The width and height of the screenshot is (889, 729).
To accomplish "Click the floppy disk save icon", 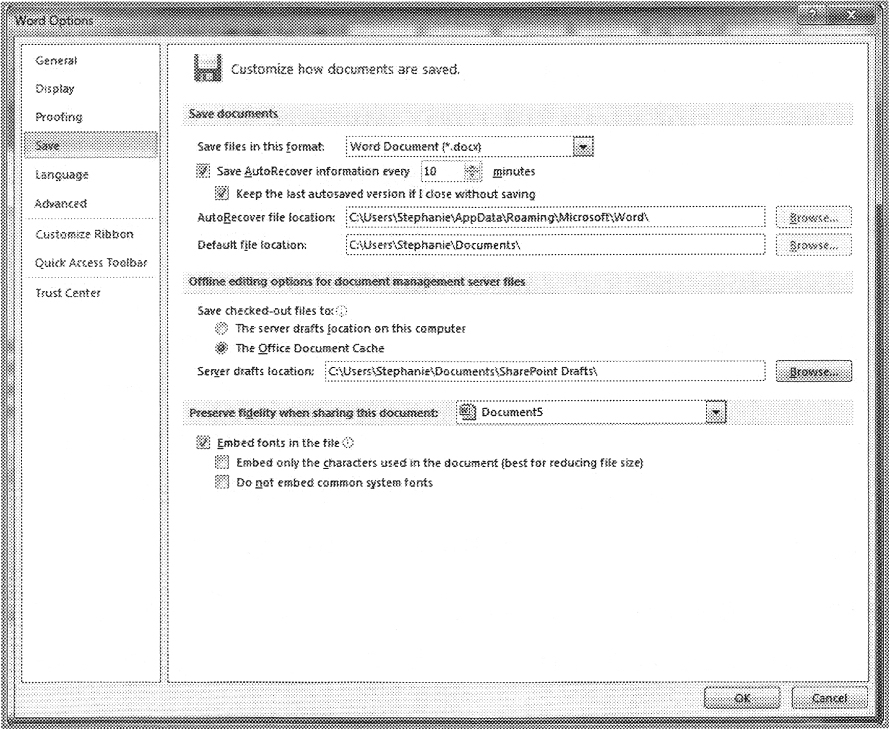I will (x=208, y=68).
